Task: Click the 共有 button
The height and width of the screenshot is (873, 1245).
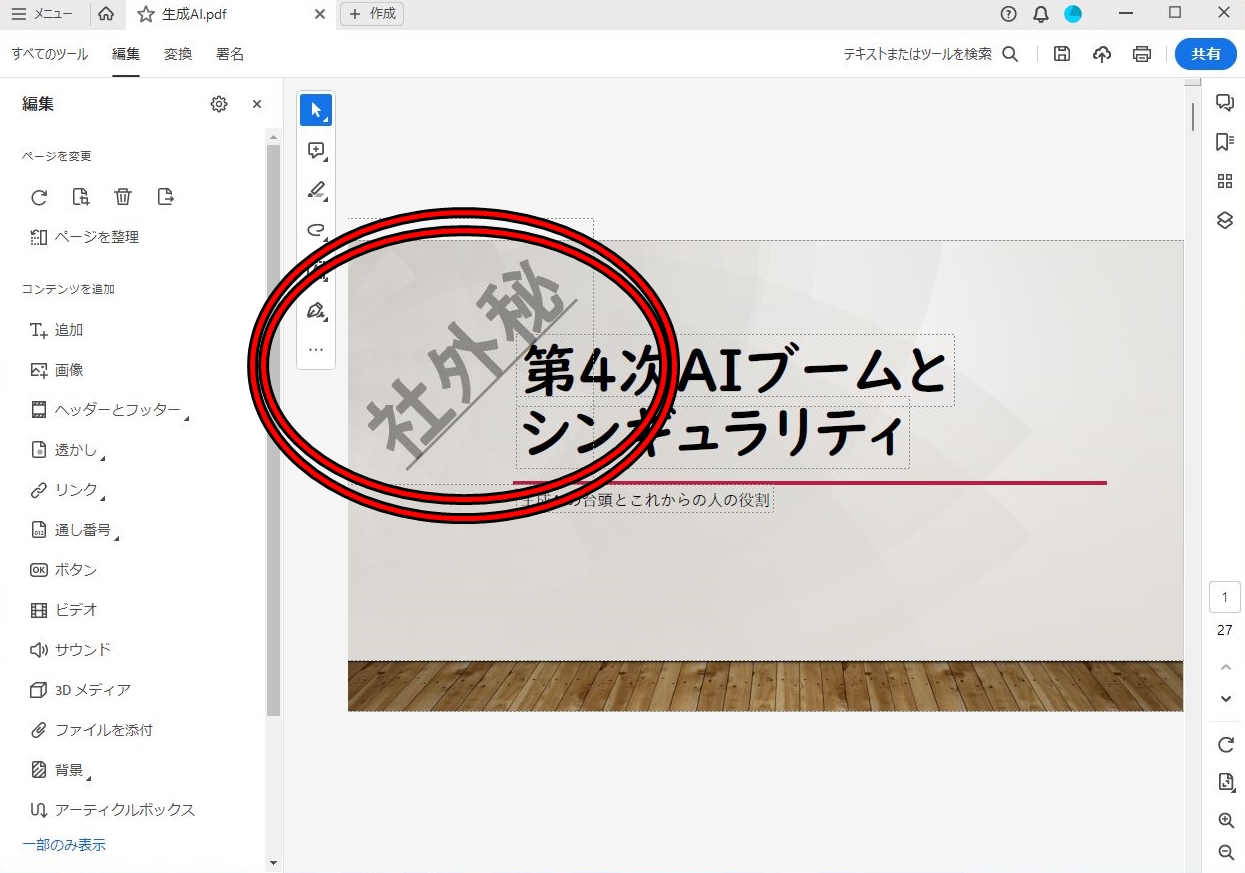Action: 1205,54
